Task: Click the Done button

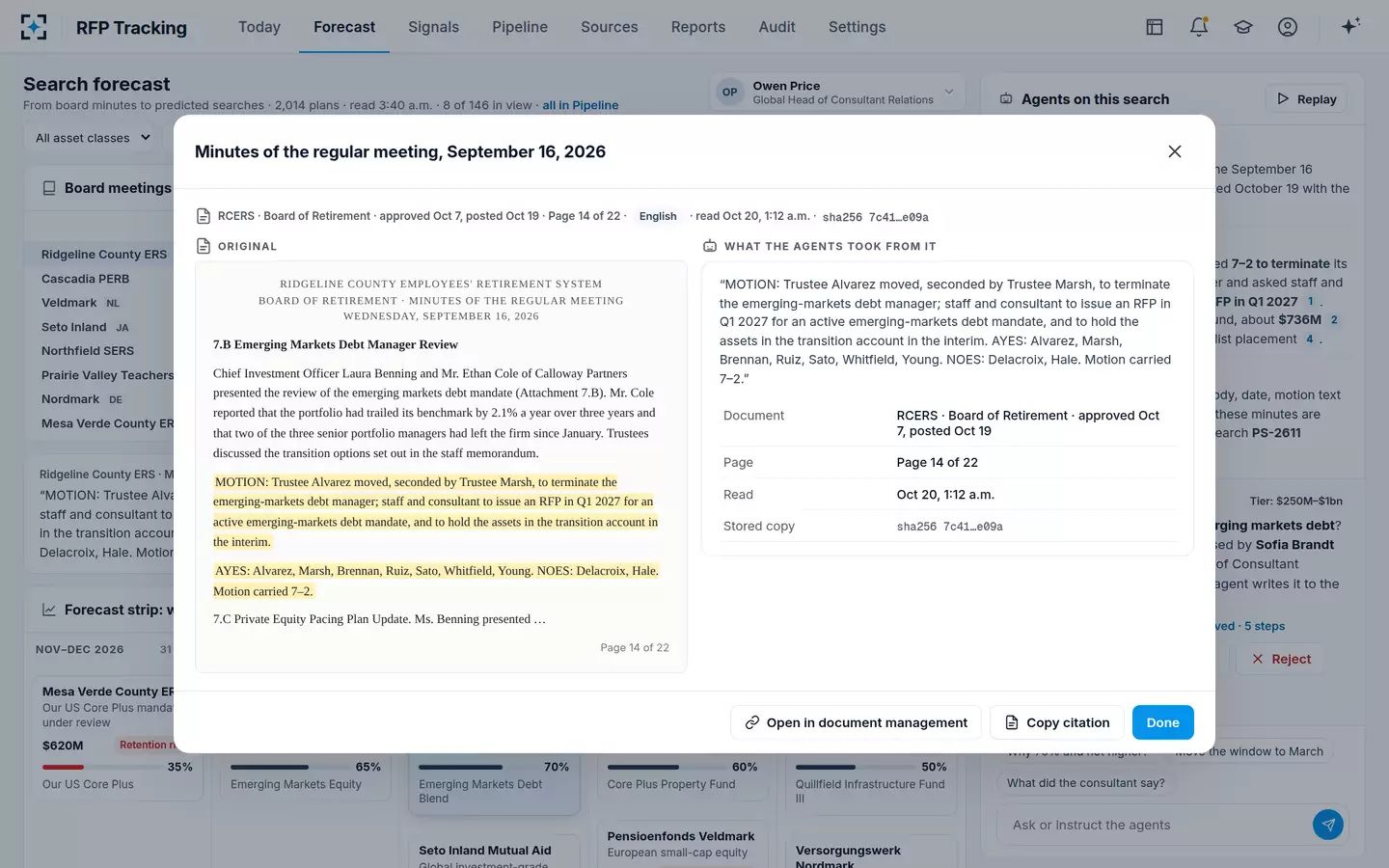Action: [1163, 722]
